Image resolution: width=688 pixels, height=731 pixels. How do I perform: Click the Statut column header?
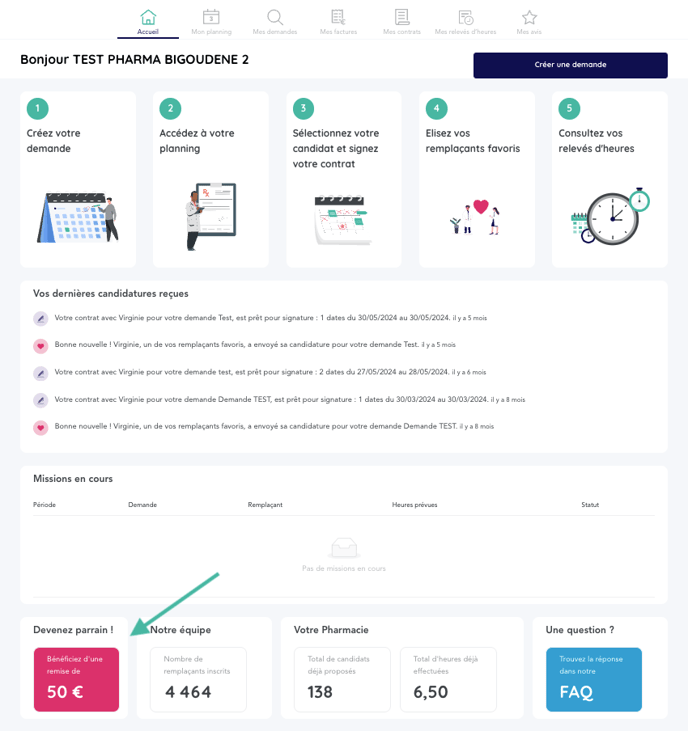pyautogui.click(x=590, y=505)
